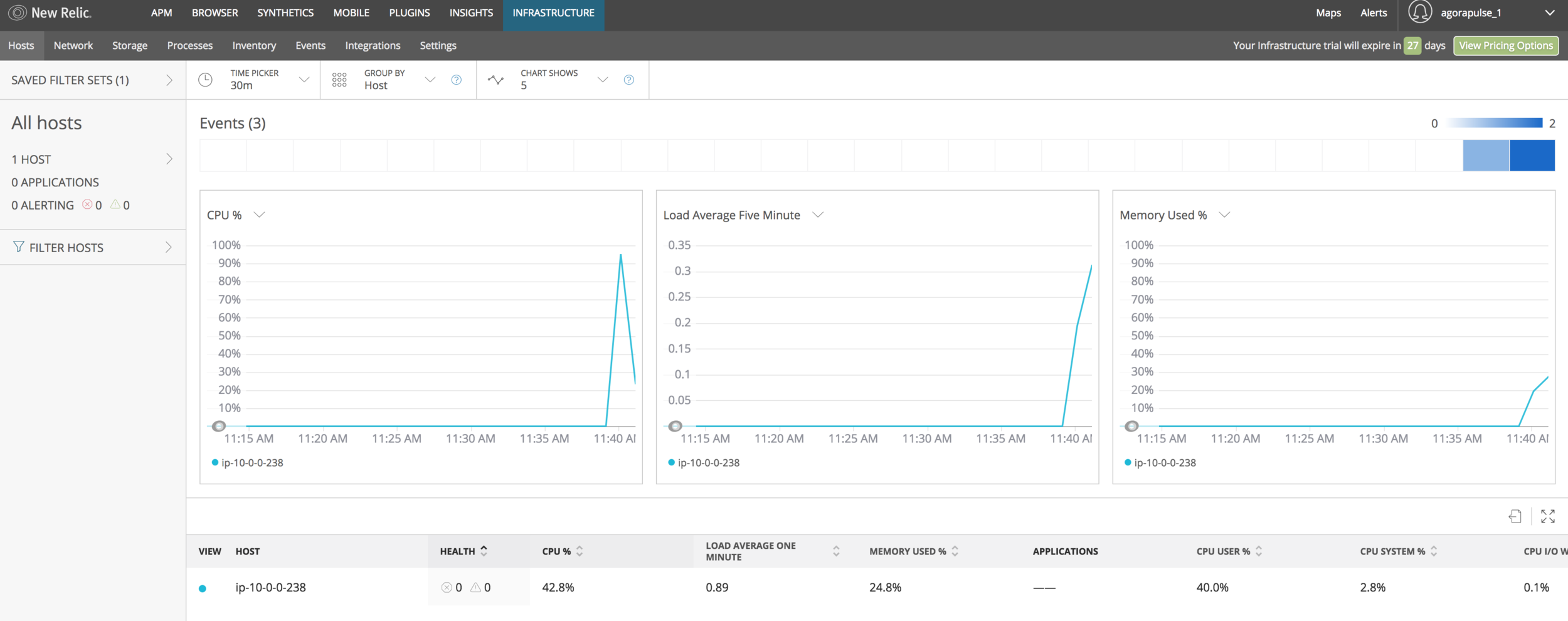
Task: Go to Browser in top navigation
Action: coord(215,13)
